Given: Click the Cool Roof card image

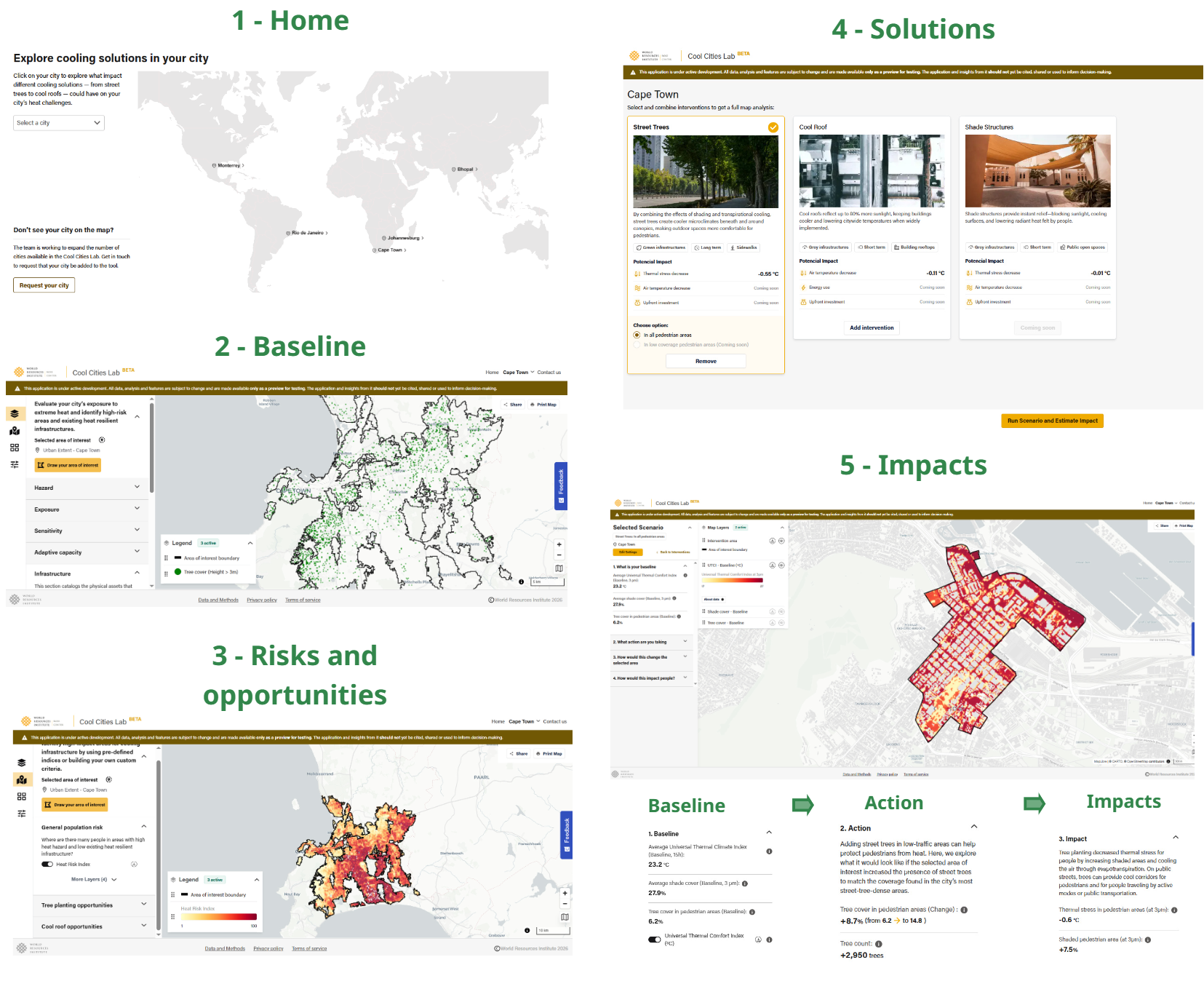Looking at the screenshot, I should click(872, 171).
